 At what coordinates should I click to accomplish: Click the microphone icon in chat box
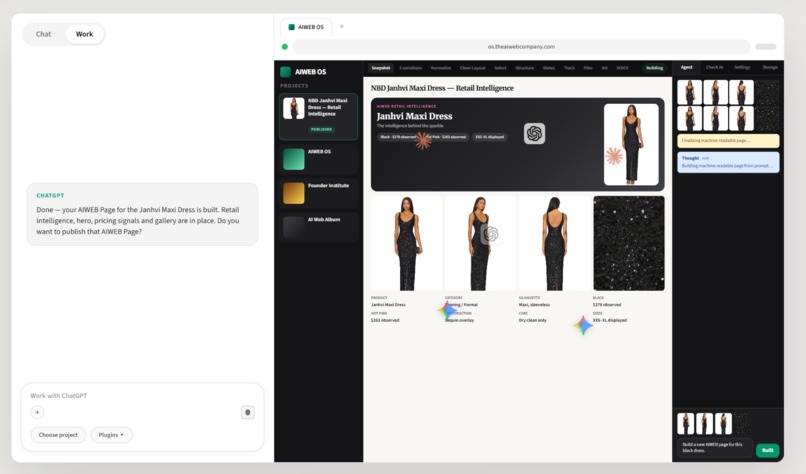248,412
